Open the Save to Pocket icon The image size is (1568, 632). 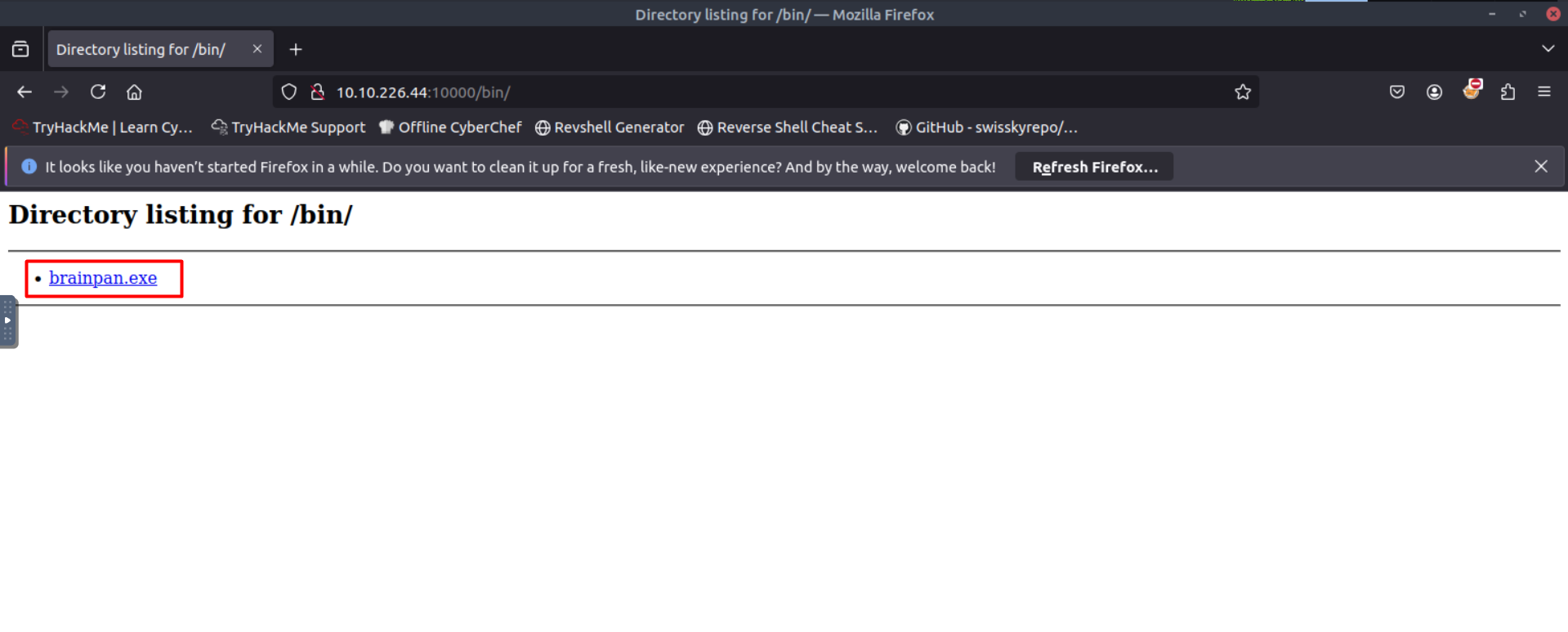tap(1396, 92)
